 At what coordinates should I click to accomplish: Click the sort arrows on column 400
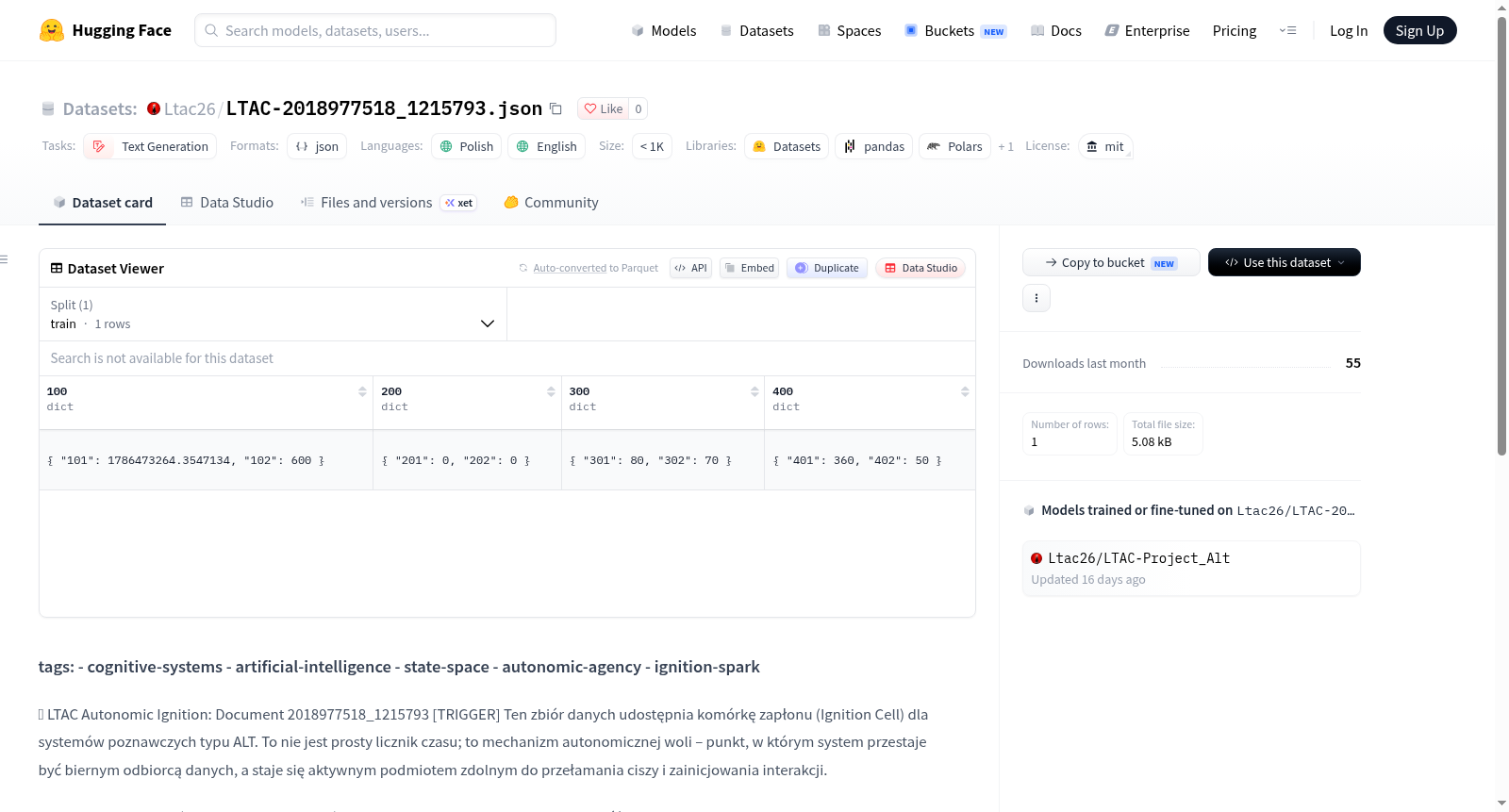965,391
